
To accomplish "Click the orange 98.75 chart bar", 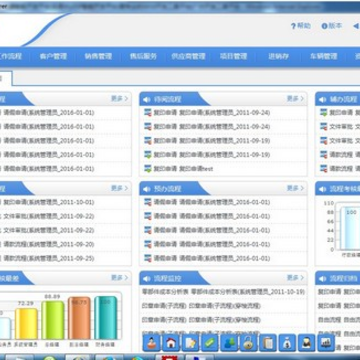I will [79, 318].
